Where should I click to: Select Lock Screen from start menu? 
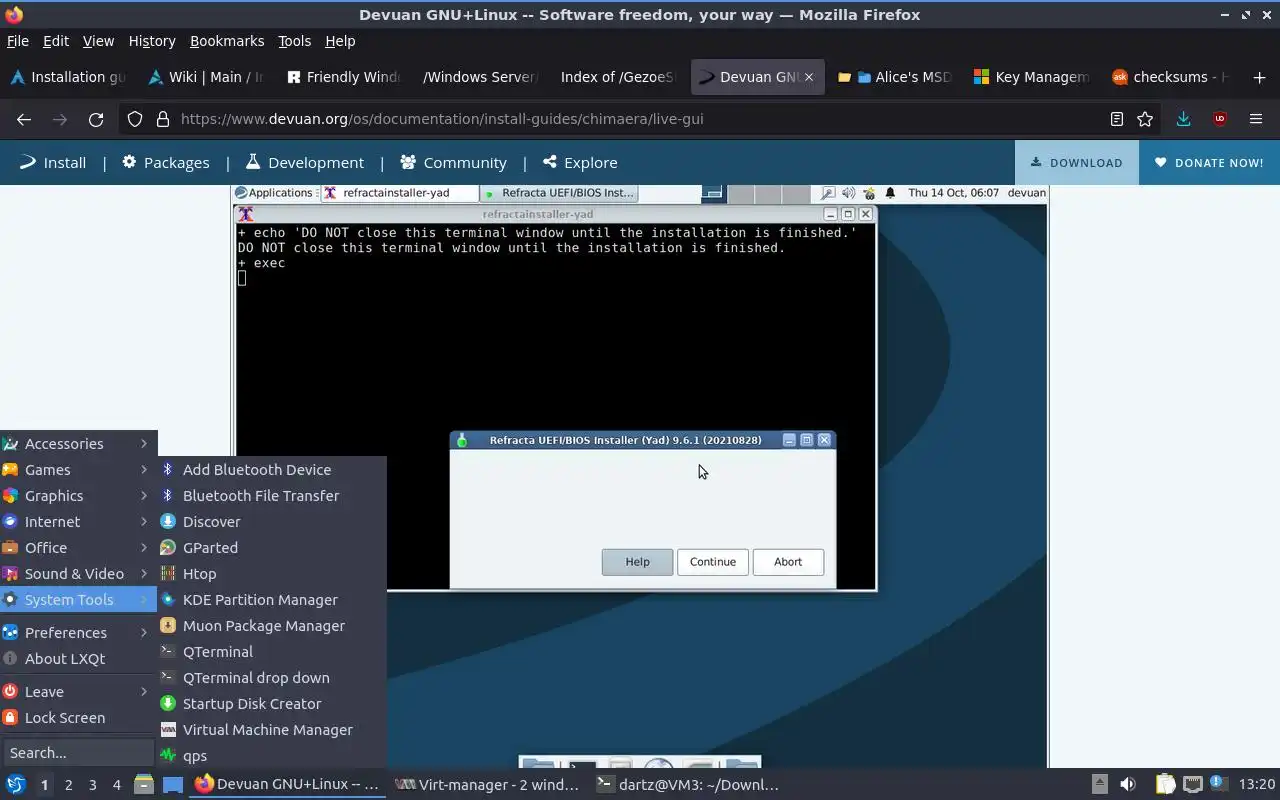coord(78,717)
